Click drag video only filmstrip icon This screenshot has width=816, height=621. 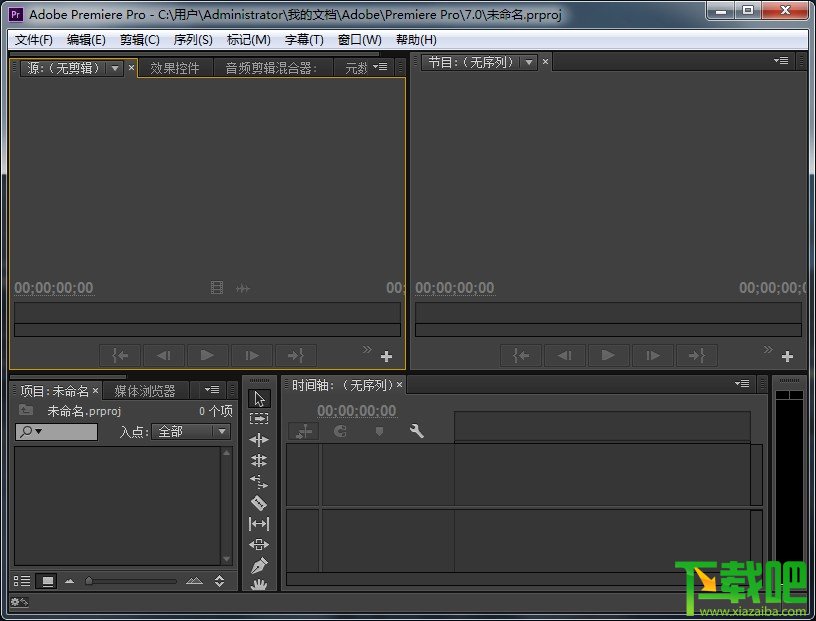tap(217, 287)
